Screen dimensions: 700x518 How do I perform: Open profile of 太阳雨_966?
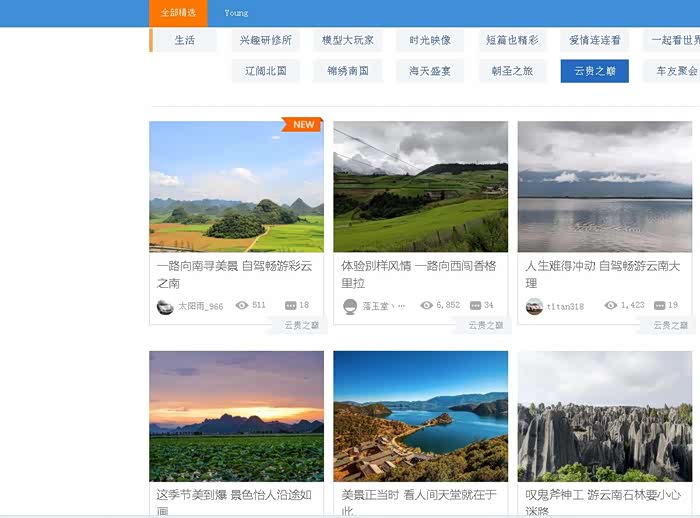pos(200,306)
